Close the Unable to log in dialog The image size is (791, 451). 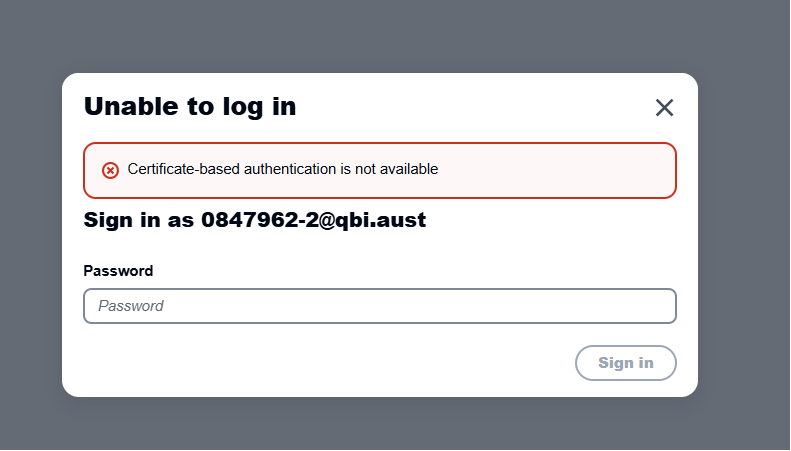[x=664, y=107]
